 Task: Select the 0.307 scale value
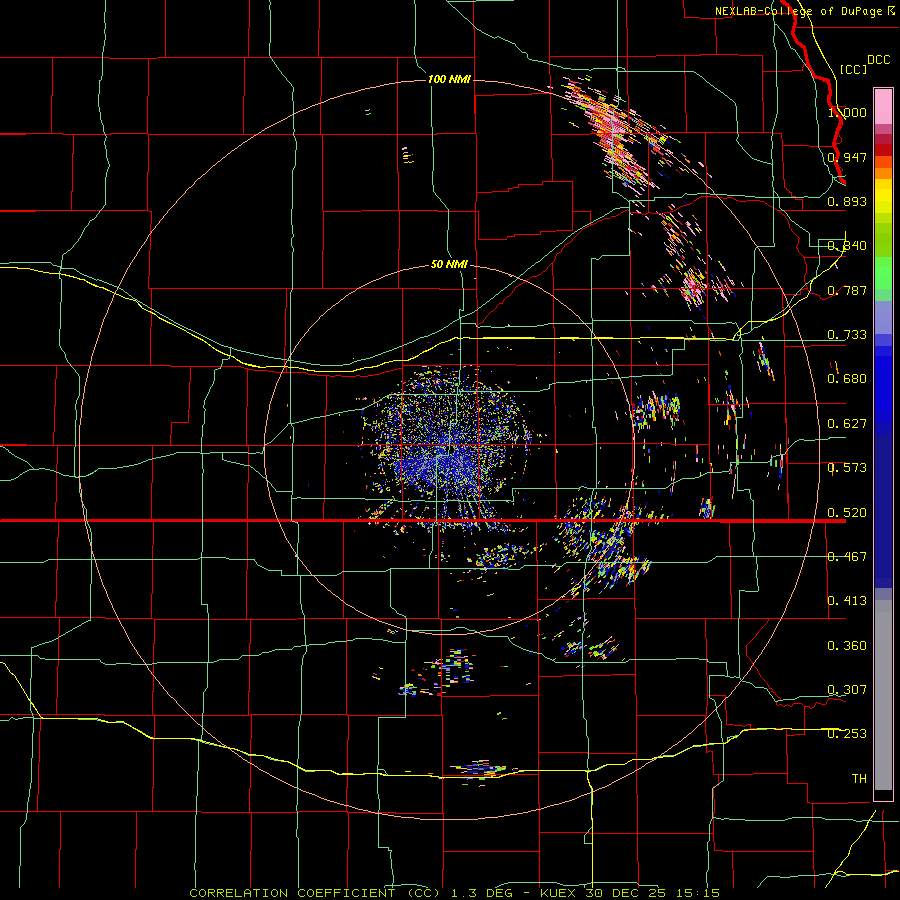point(847,690)
